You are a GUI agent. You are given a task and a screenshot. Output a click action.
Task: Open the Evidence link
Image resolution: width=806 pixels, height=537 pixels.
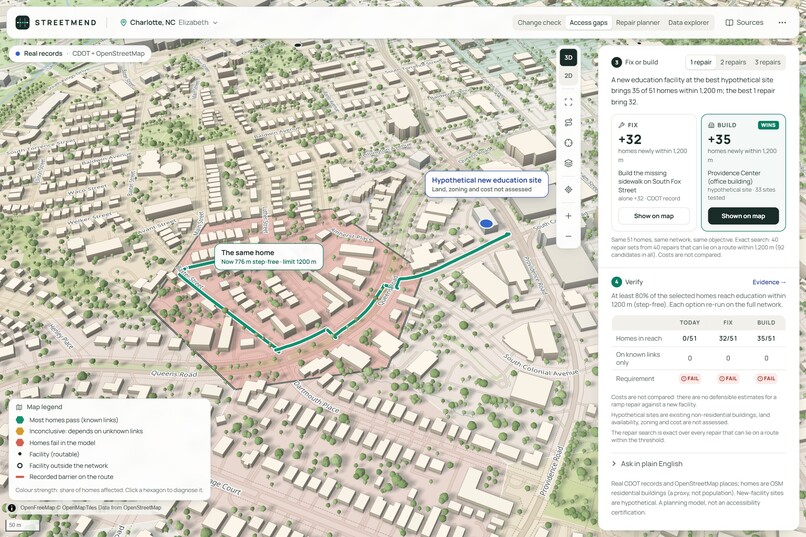click(768, 282)
